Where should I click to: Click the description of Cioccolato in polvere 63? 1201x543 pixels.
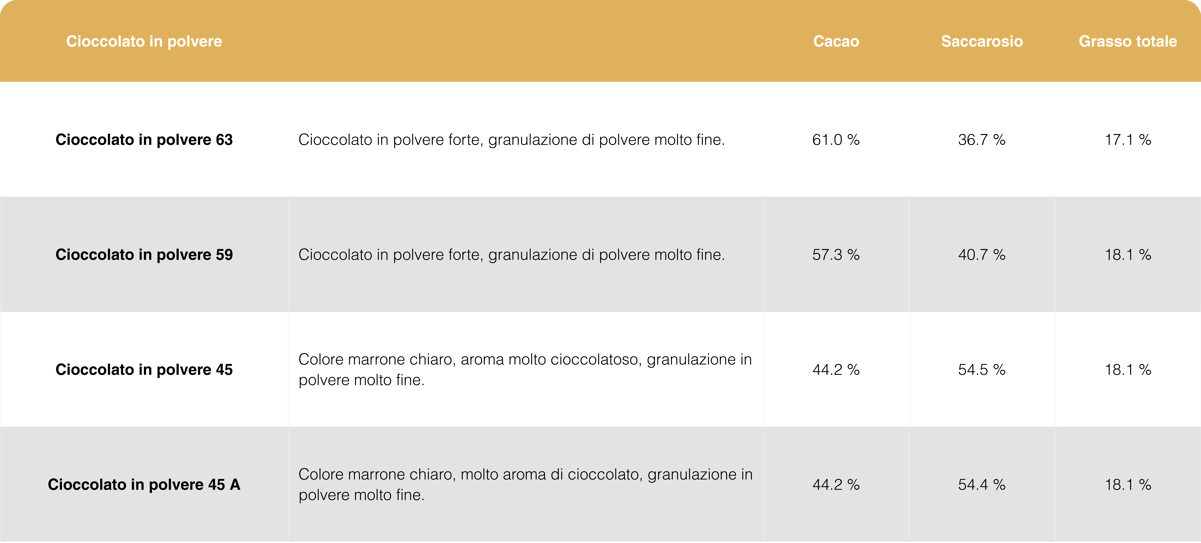click(511, 140)
